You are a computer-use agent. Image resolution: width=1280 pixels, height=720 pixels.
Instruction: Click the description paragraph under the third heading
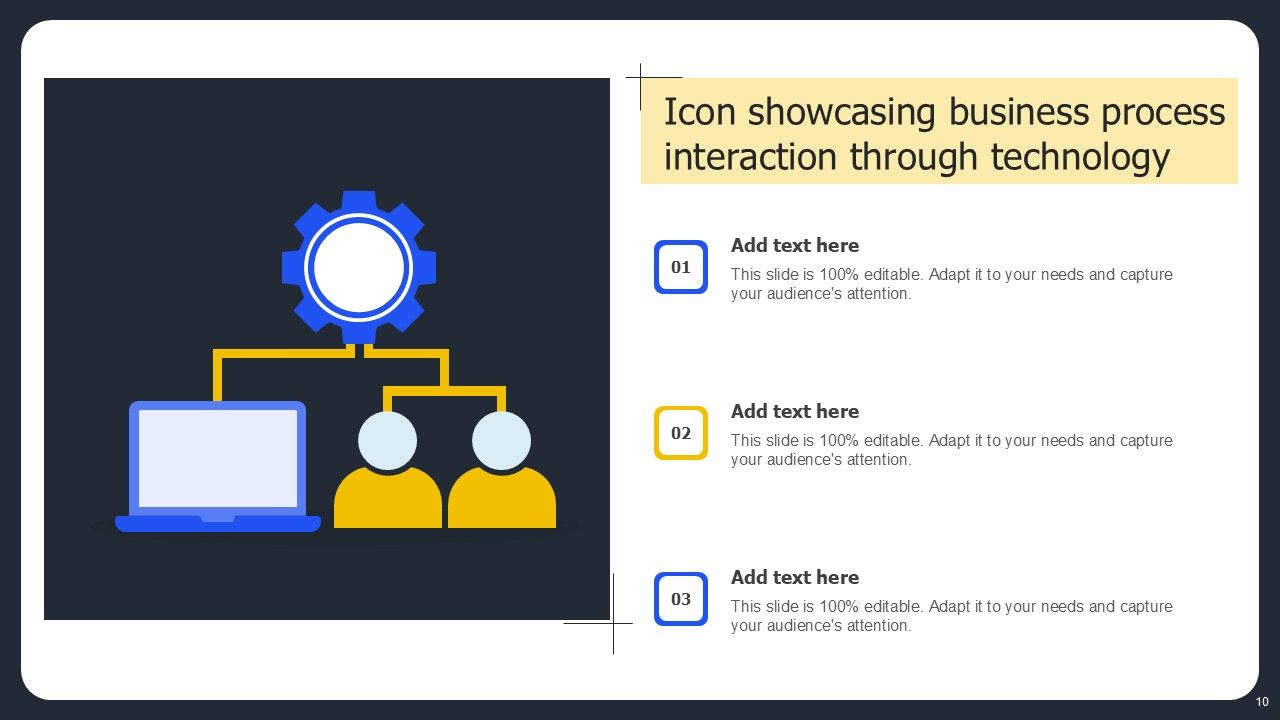[x=951, y=616]
